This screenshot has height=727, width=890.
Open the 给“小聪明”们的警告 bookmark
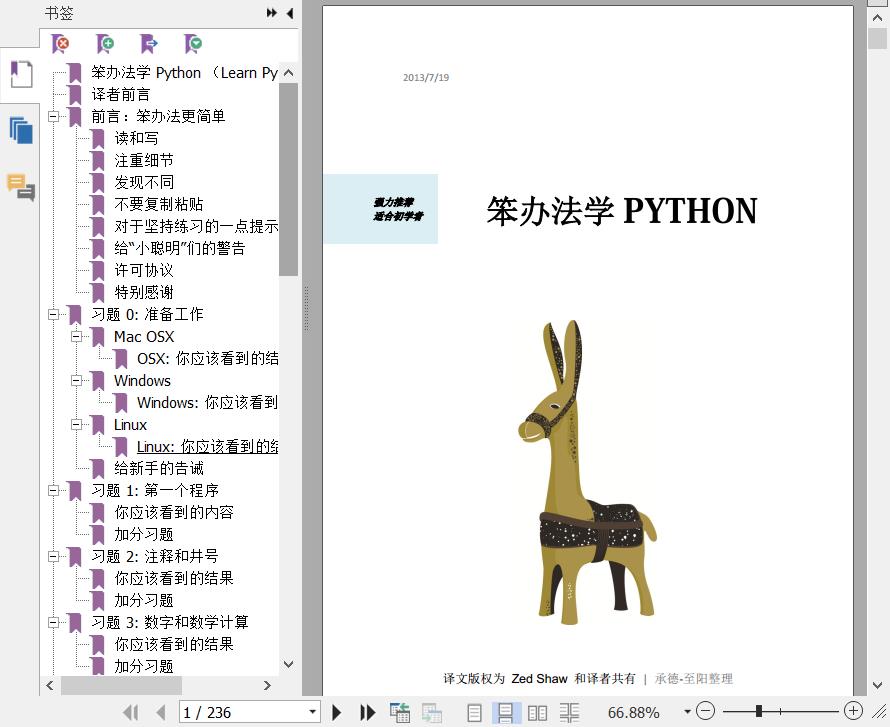[179, 249]
